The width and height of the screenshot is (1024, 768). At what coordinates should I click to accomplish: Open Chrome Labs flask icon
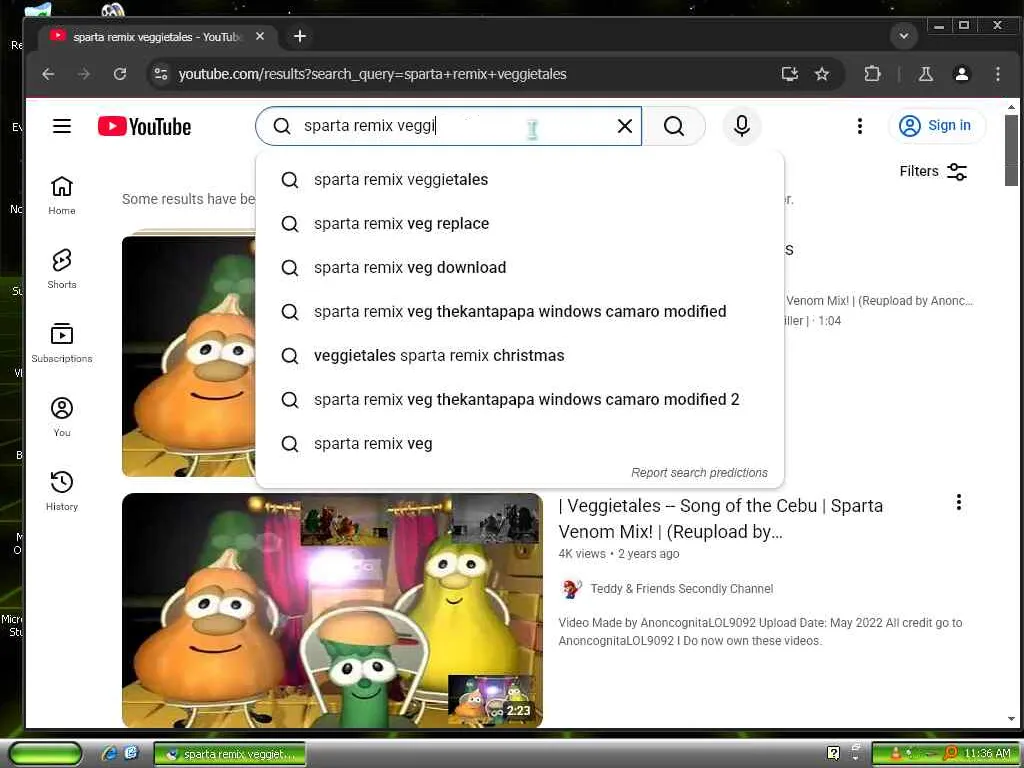click(x=925, y=74)
